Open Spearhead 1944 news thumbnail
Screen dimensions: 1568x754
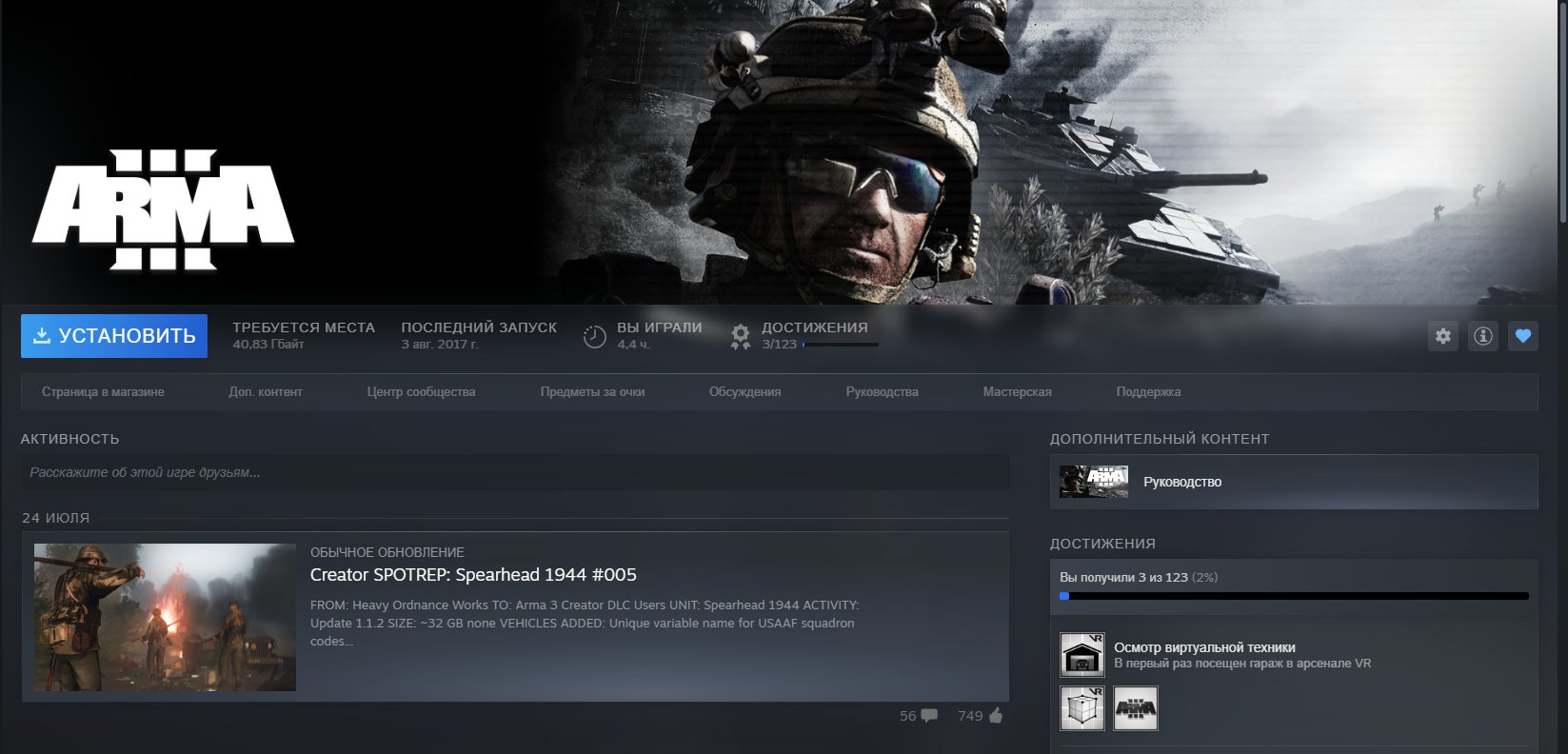165,617
